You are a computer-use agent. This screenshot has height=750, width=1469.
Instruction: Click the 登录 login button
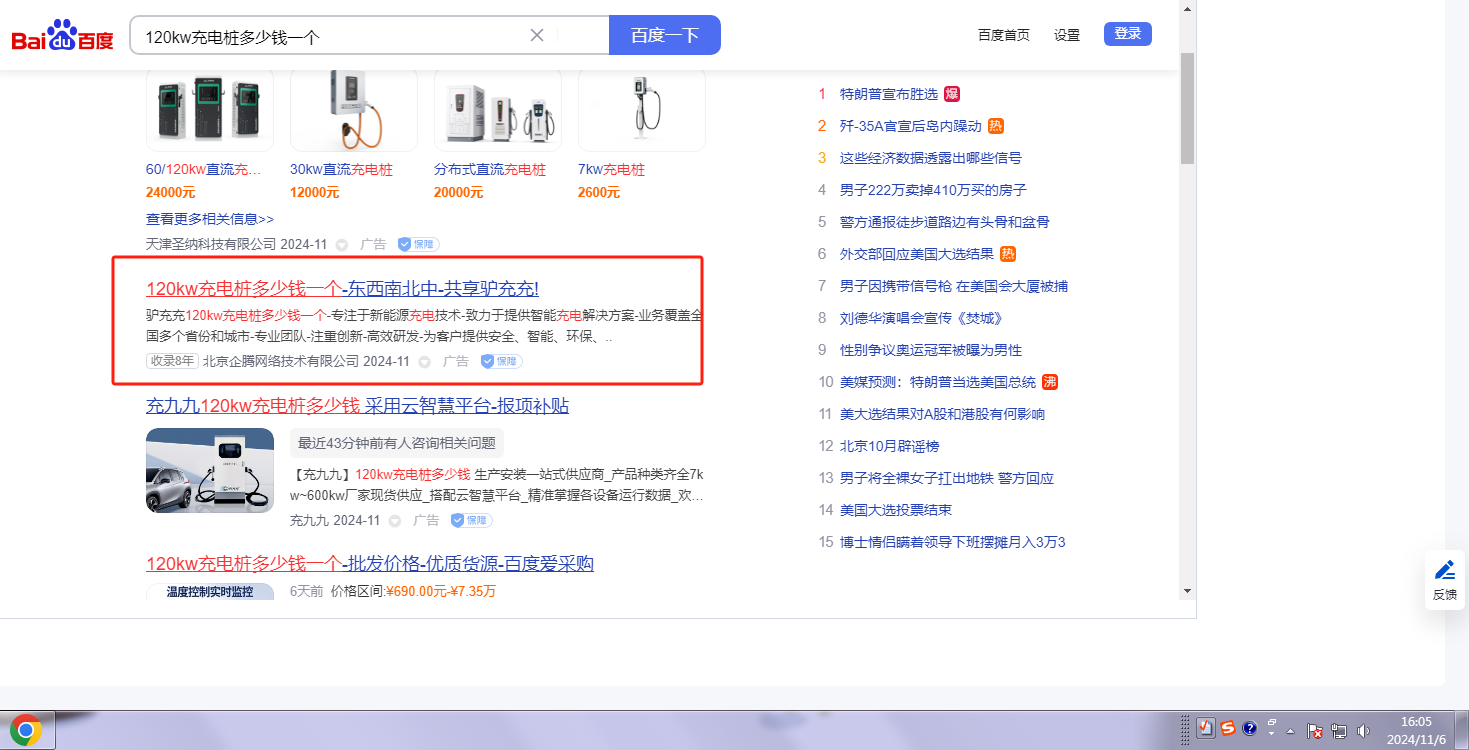[x=1128, y=34]
